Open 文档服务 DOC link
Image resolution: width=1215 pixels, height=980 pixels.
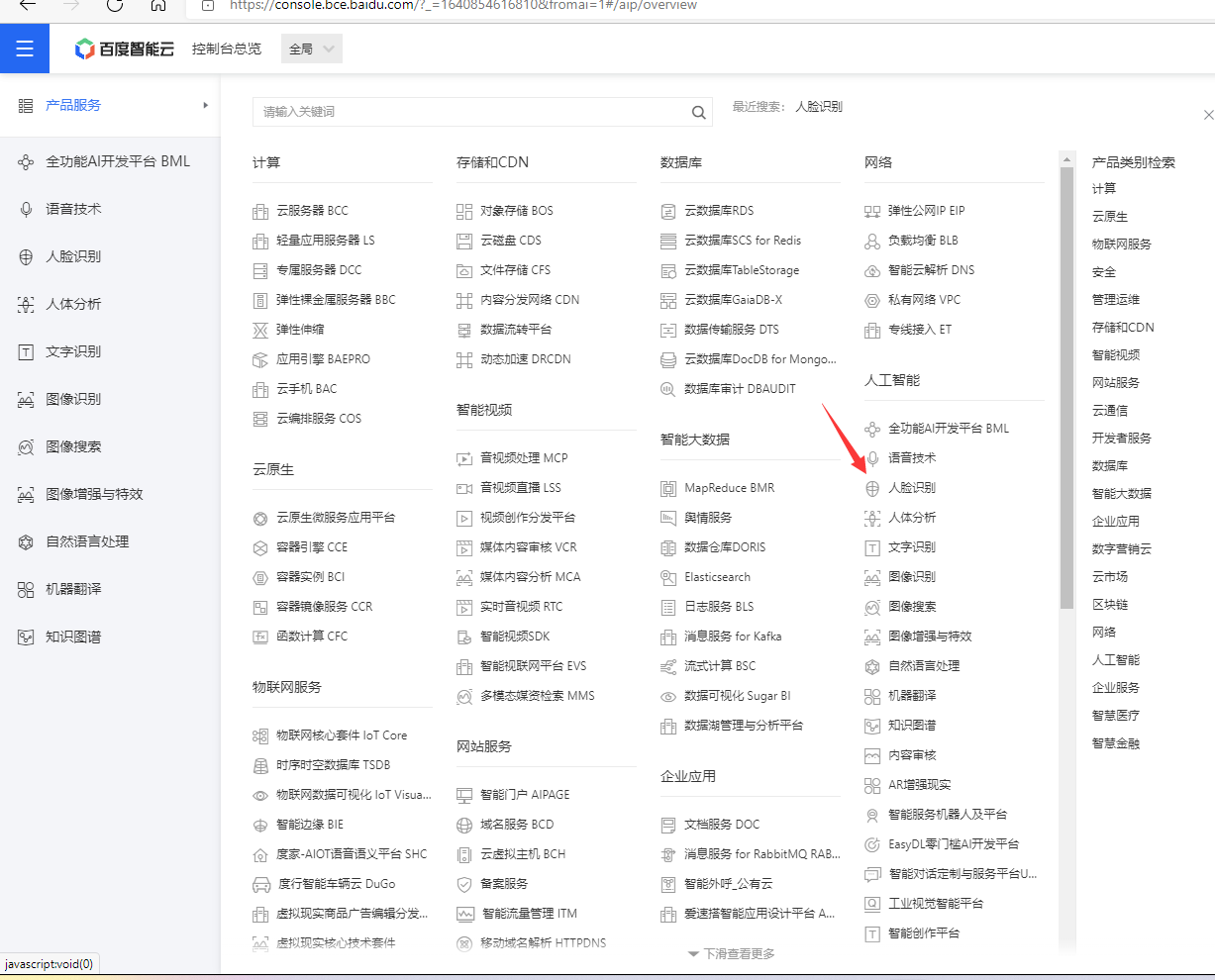[x=722, y=825]
